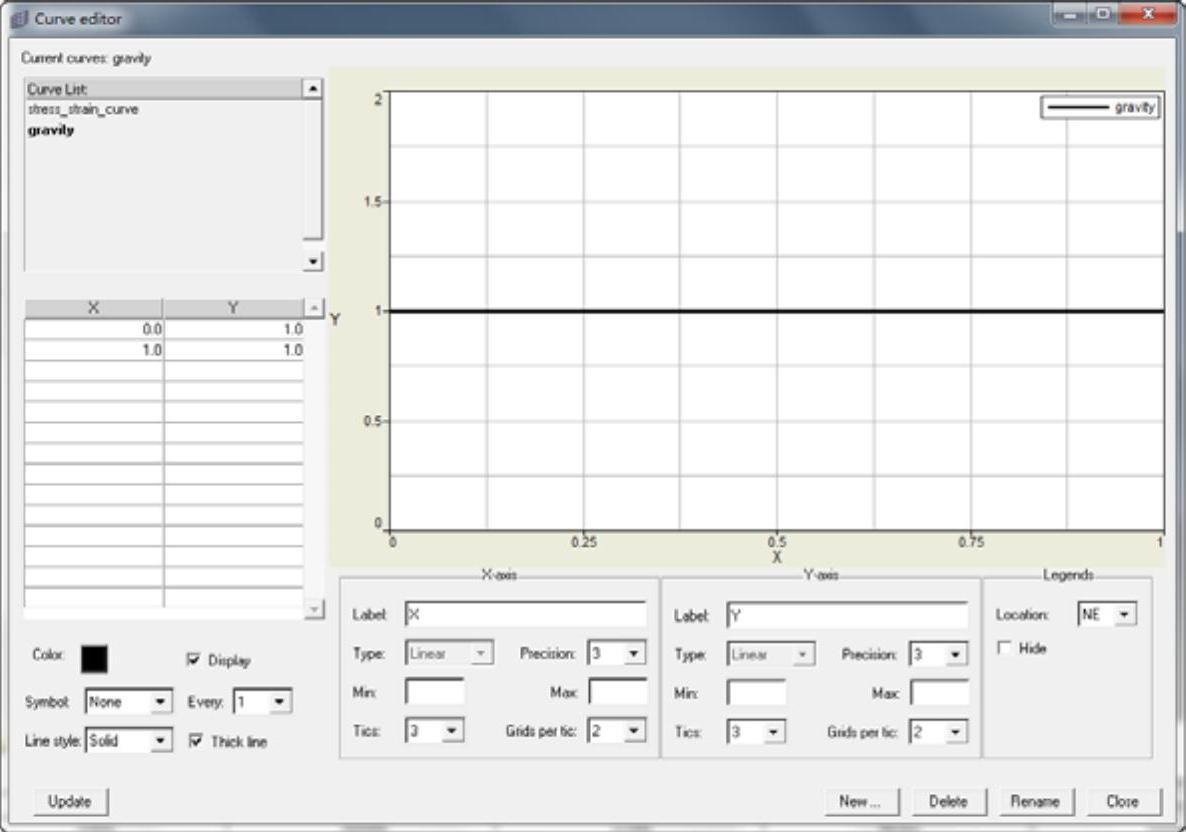
Task: Toggle the Display checkbox
Action: pos(194,660)
